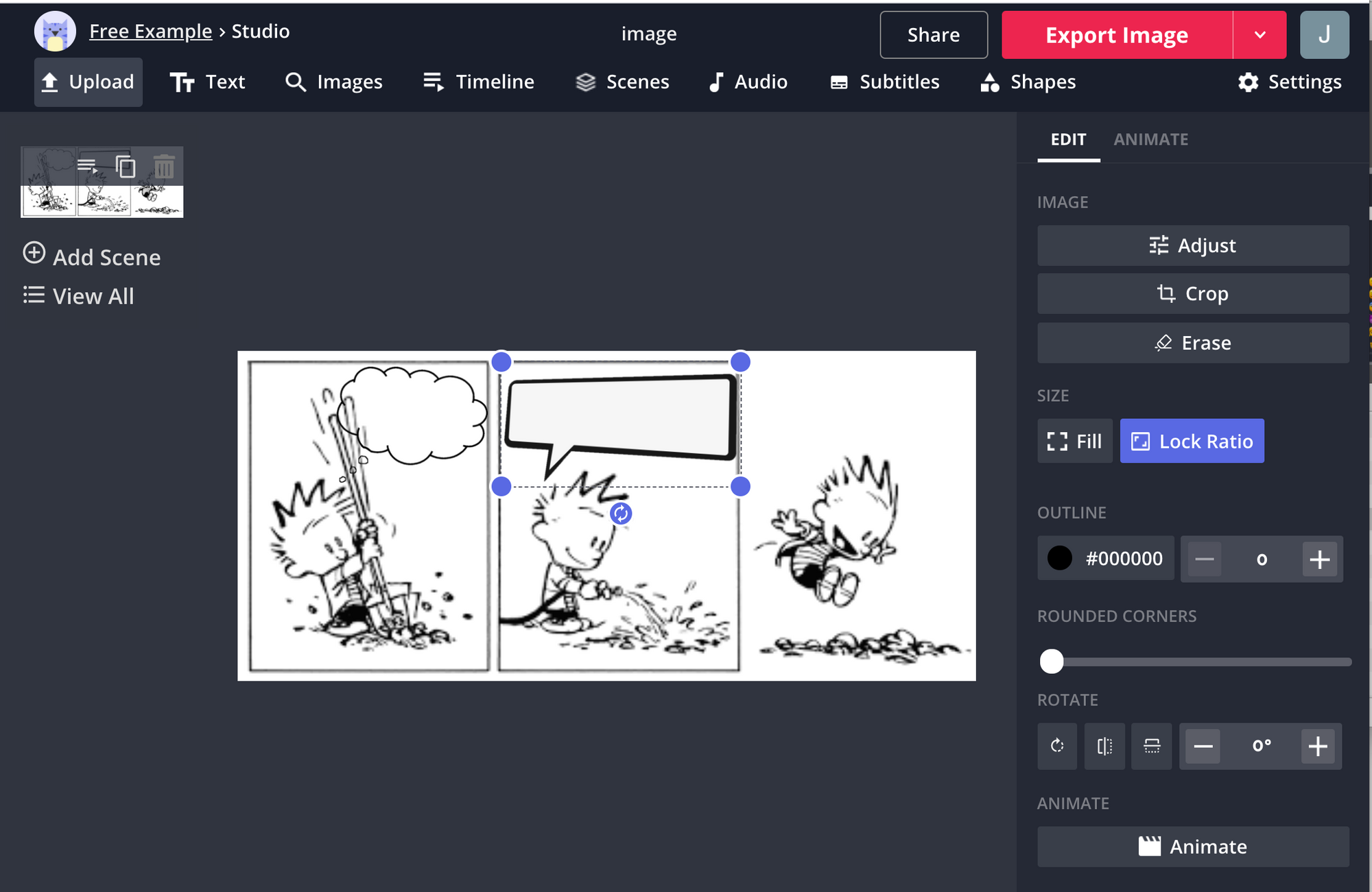Screen dimensions: 1372x892
Task: Switch to the ANIMATE tab
Action: pos(1150,139)
